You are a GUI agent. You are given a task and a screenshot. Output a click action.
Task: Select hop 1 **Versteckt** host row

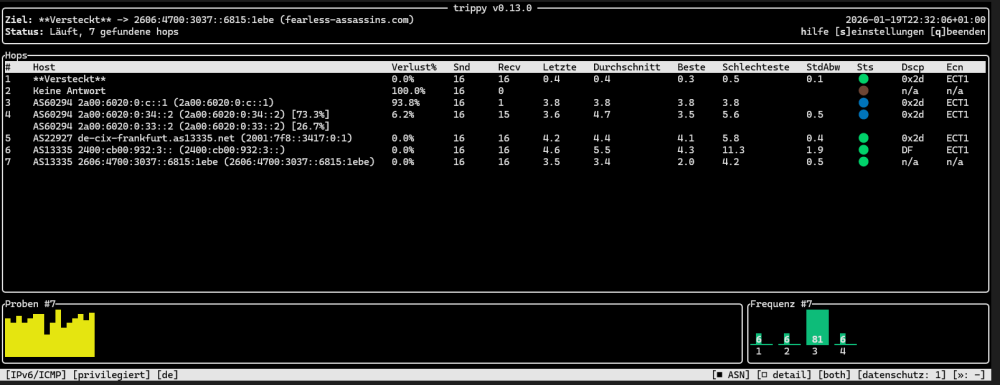(70, 79)
